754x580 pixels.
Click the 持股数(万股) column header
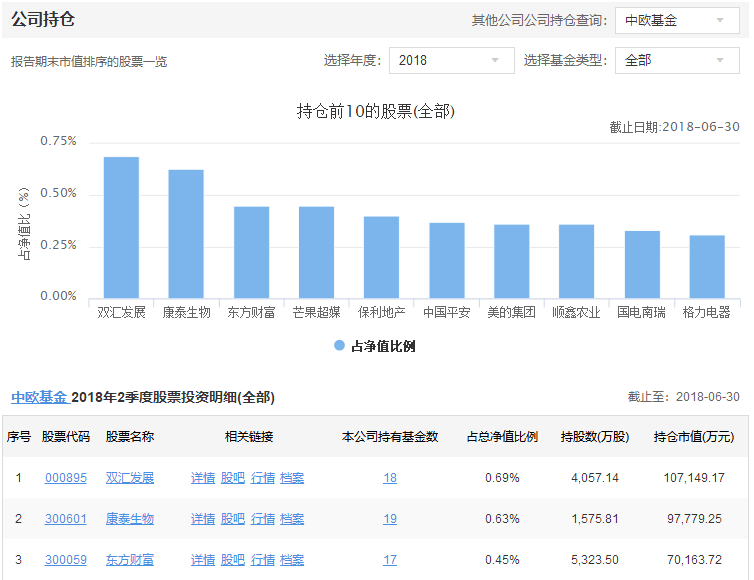tap(595, 437)
